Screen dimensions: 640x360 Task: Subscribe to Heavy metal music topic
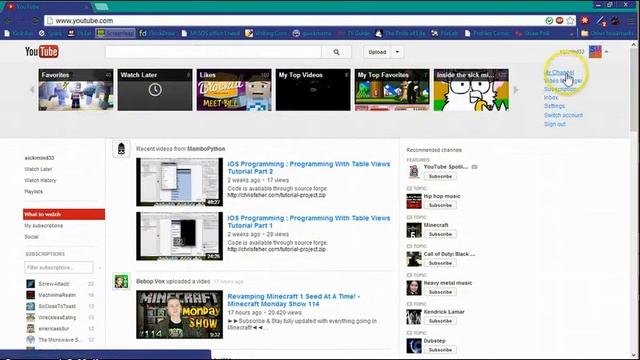coord(440,292)
